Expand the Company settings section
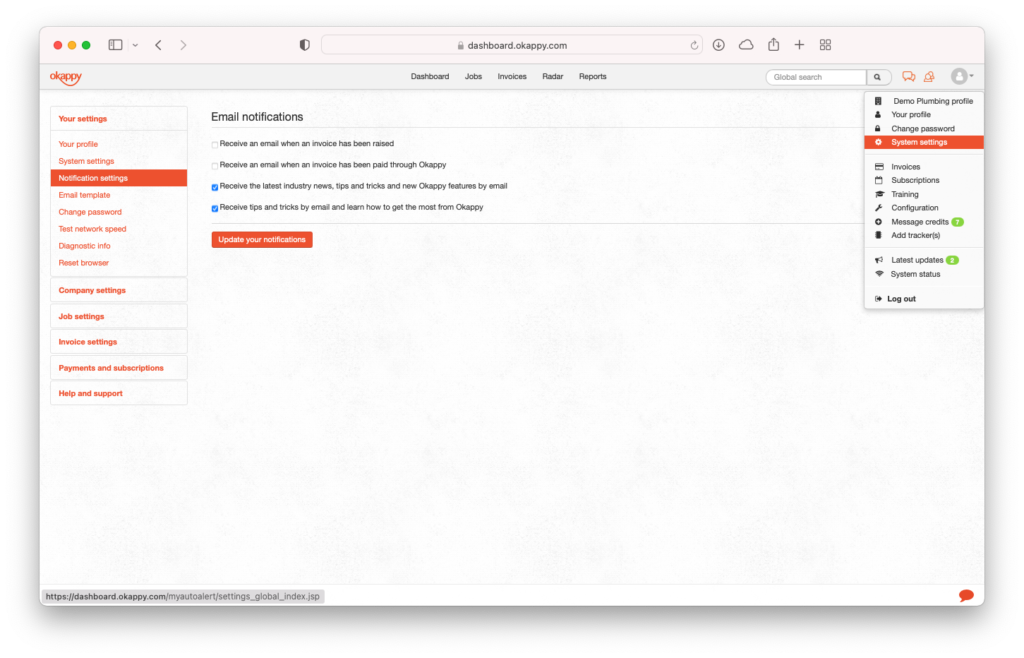This screenshot has height=658, width=1024. [119, 290]
